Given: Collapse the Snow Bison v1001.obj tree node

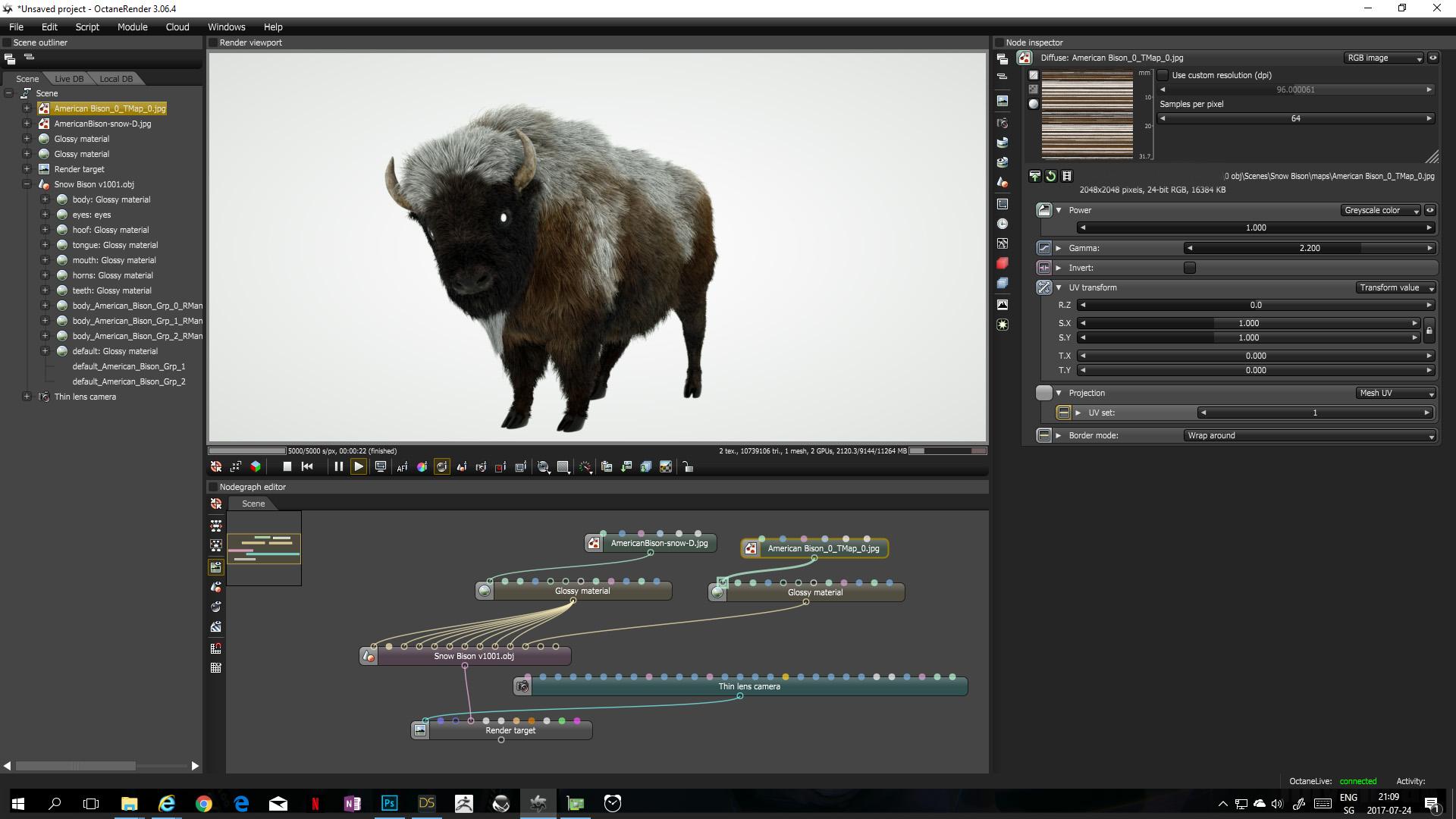Looking at the screenshot, I should point(27,184).
